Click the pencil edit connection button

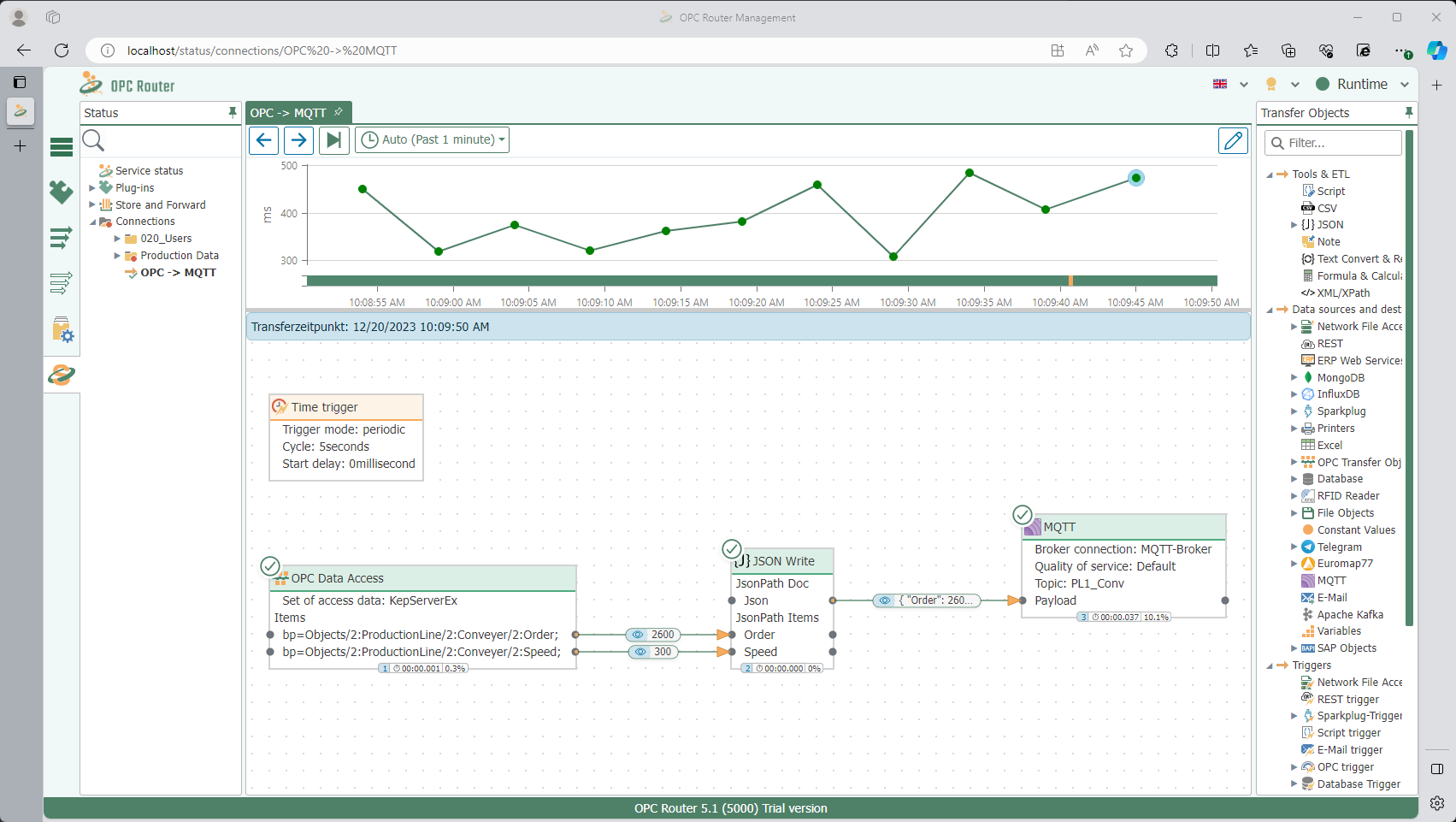click(x=1233, y=140)
